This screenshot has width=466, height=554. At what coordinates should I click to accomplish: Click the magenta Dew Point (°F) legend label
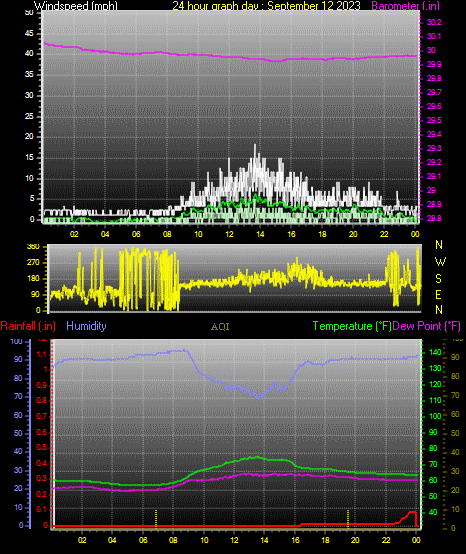tap(426, 326)
